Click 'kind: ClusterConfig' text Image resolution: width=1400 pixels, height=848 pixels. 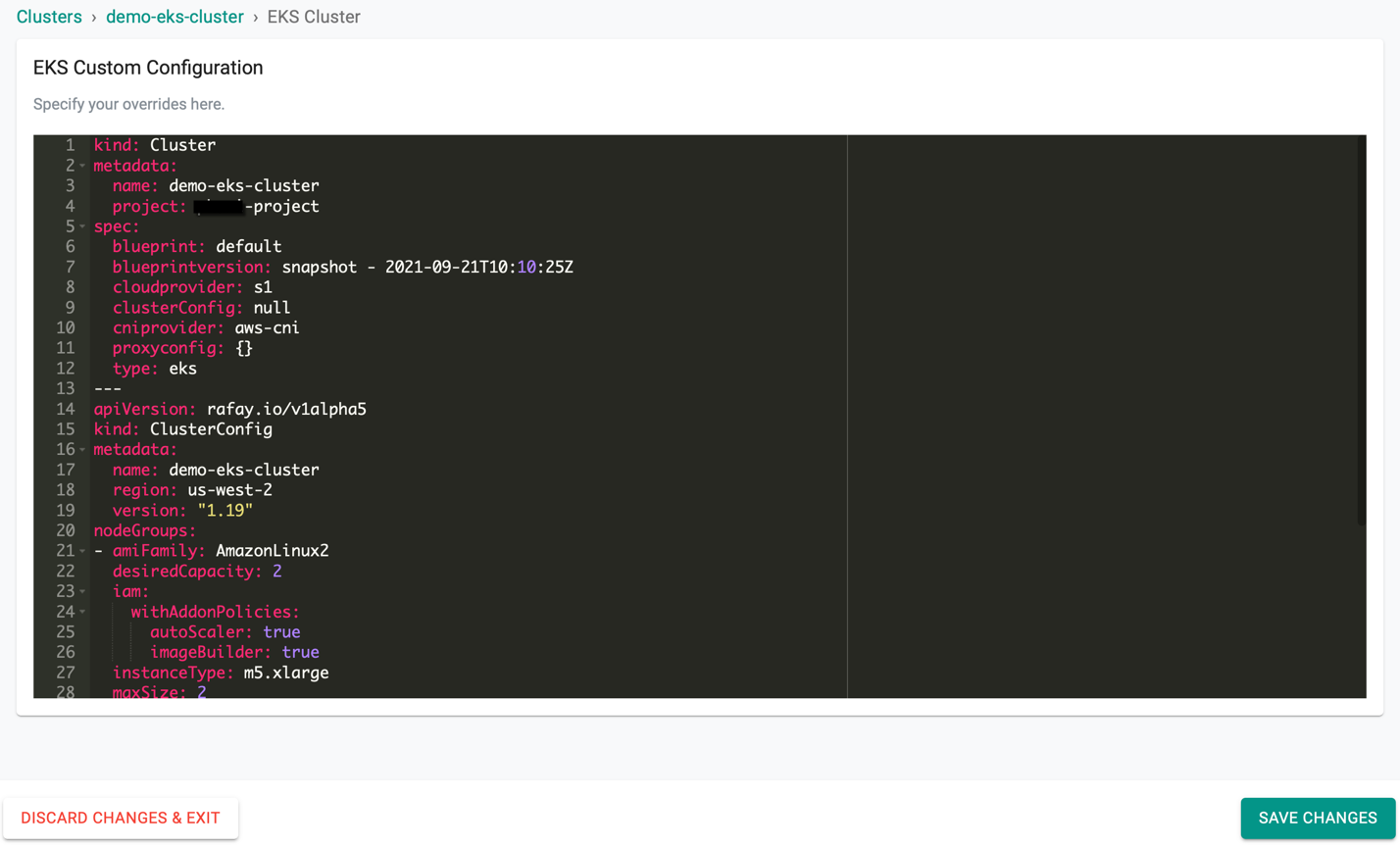pos(183,430)
